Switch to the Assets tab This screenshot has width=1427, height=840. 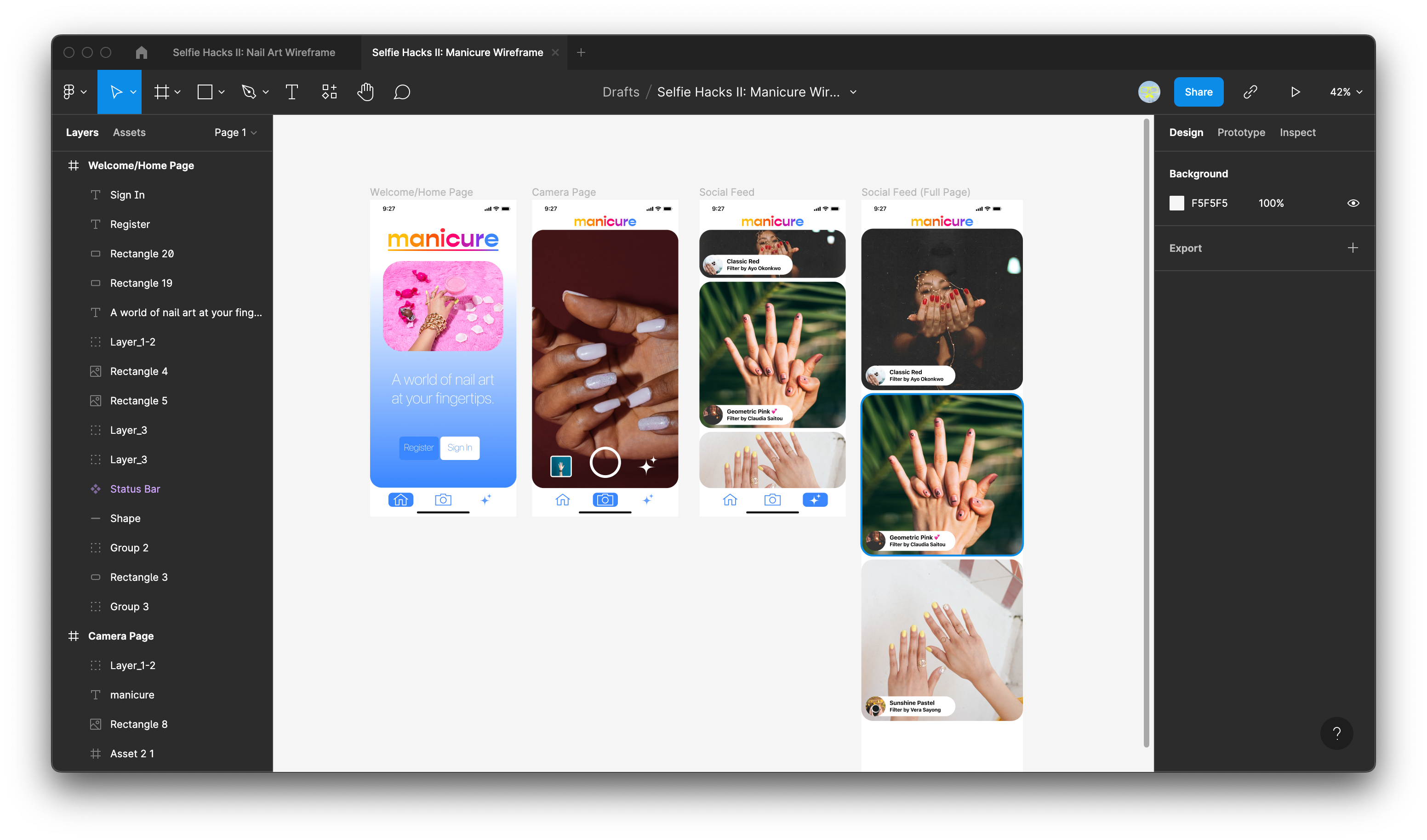(129, 132)
